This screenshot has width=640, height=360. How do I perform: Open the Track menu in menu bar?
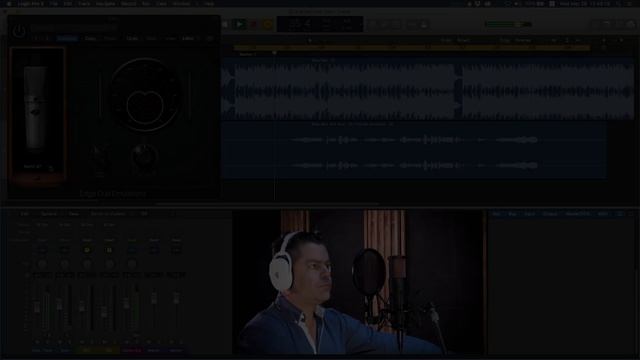coord(84,4)
